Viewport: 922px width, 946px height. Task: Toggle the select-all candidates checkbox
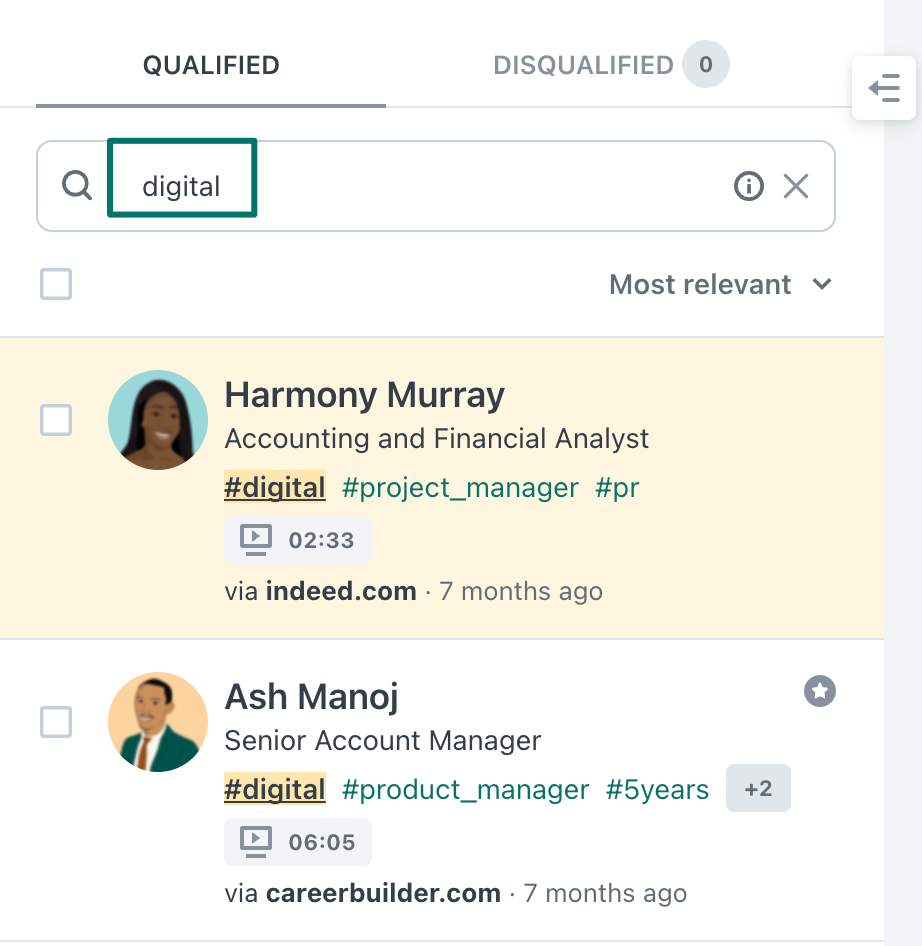(56, 284)
